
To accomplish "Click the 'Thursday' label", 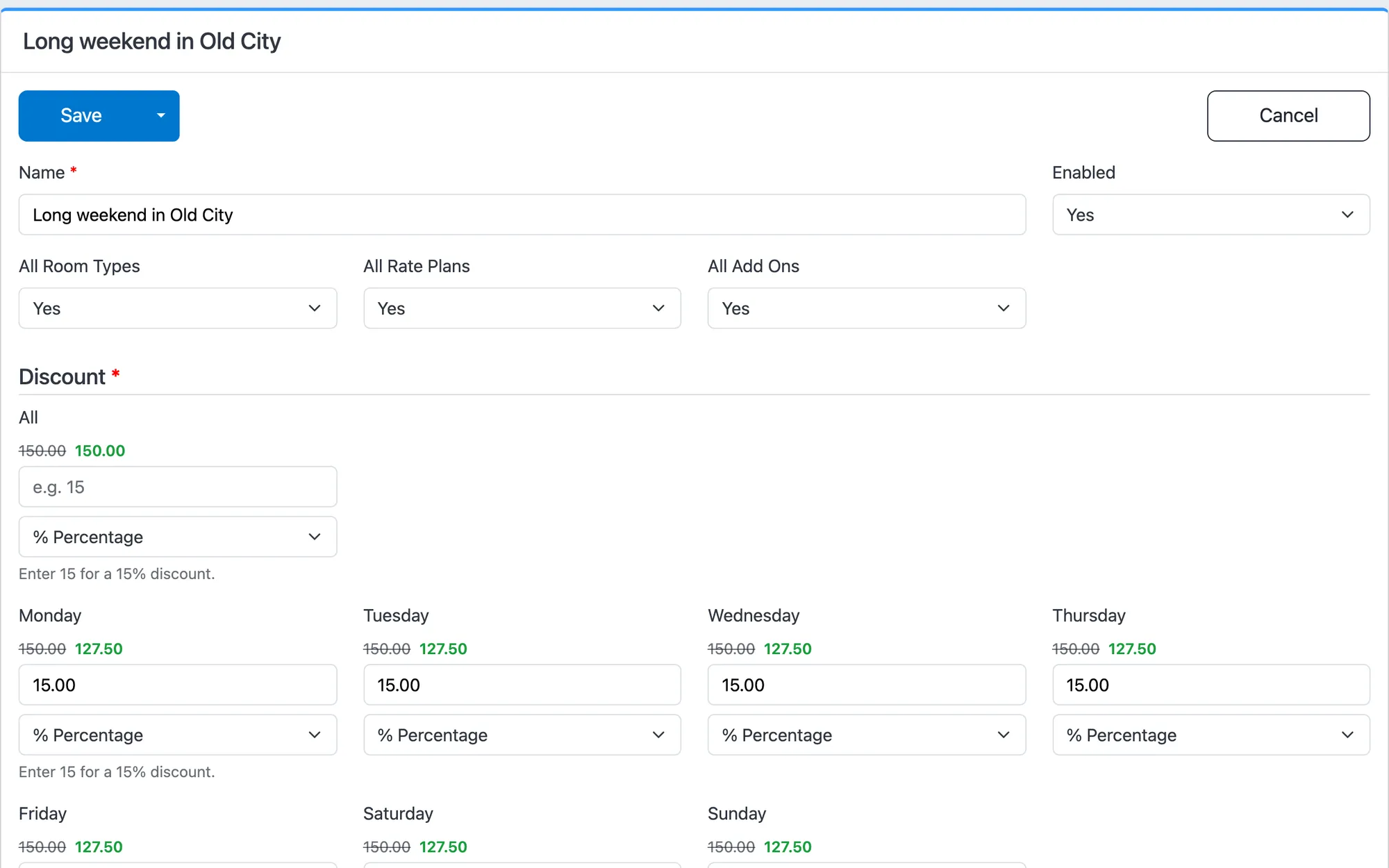I will (x=1088, y=615).
